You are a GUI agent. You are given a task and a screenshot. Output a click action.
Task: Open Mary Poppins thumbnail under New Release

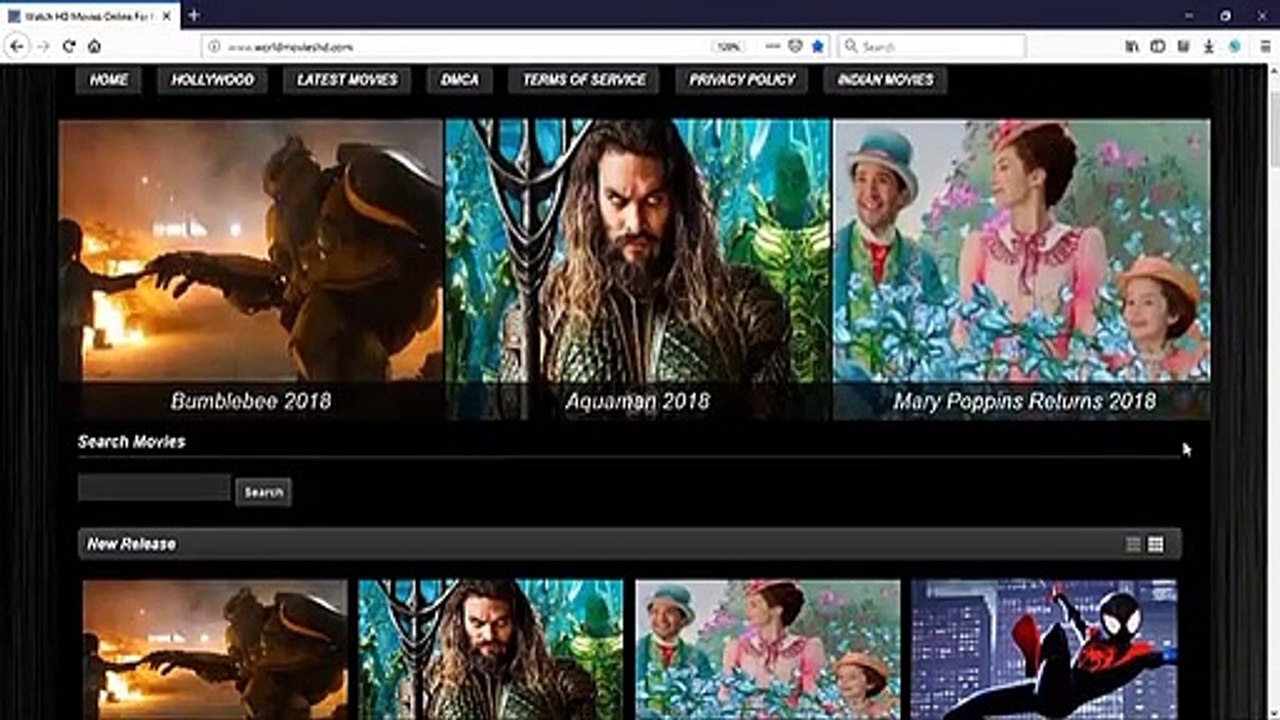768,649
